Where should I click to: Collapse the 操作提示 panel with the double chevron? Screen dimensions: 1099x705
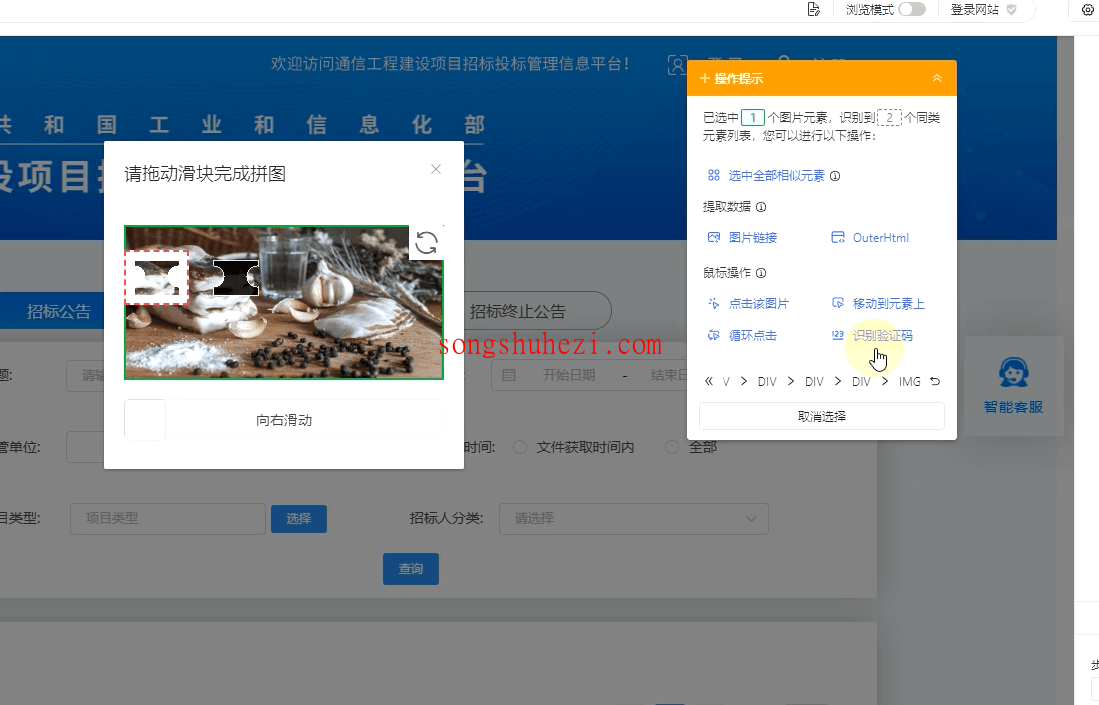937,78
